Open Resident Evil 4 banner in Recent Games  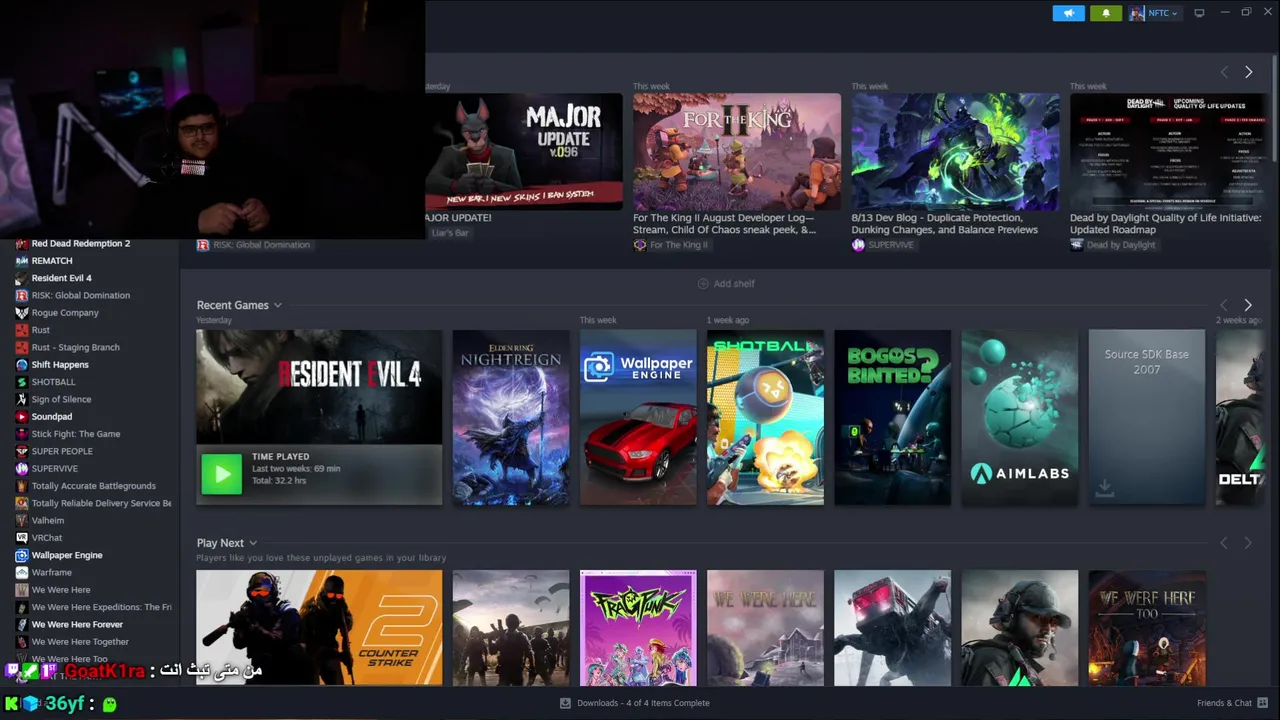[x=319, y=387]
